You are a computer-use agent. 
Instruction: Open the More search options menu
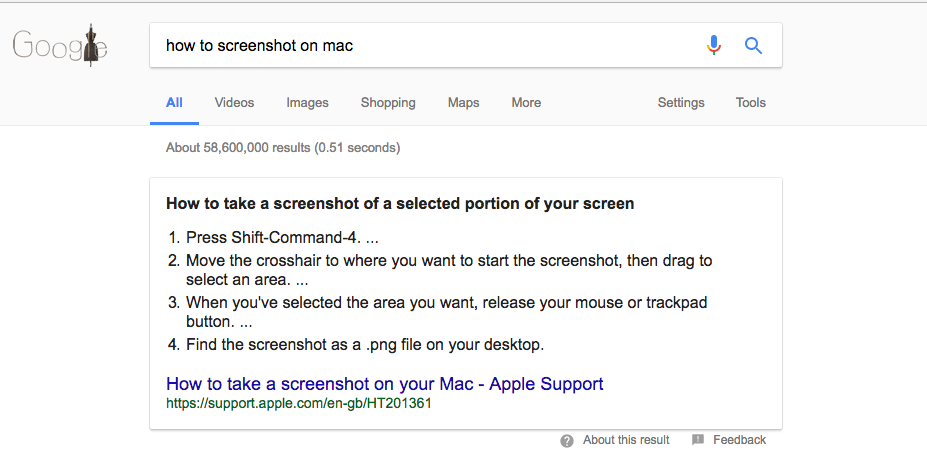click(526, 102)
